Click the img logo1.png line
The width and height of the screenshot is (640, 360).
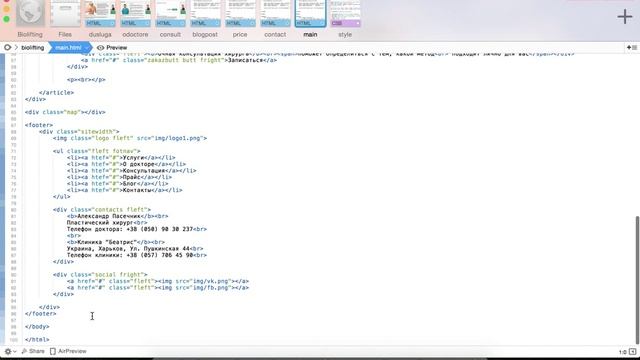(130, 138)
